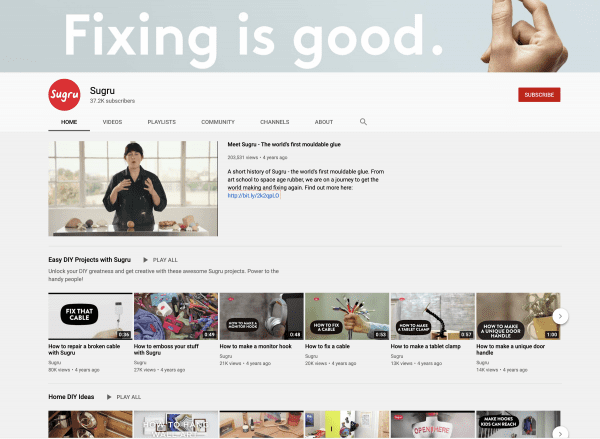Open the Make Hooks Kids Can Reach thumbnail
This screenshot has height=439, width=600.
coord(518,425)
